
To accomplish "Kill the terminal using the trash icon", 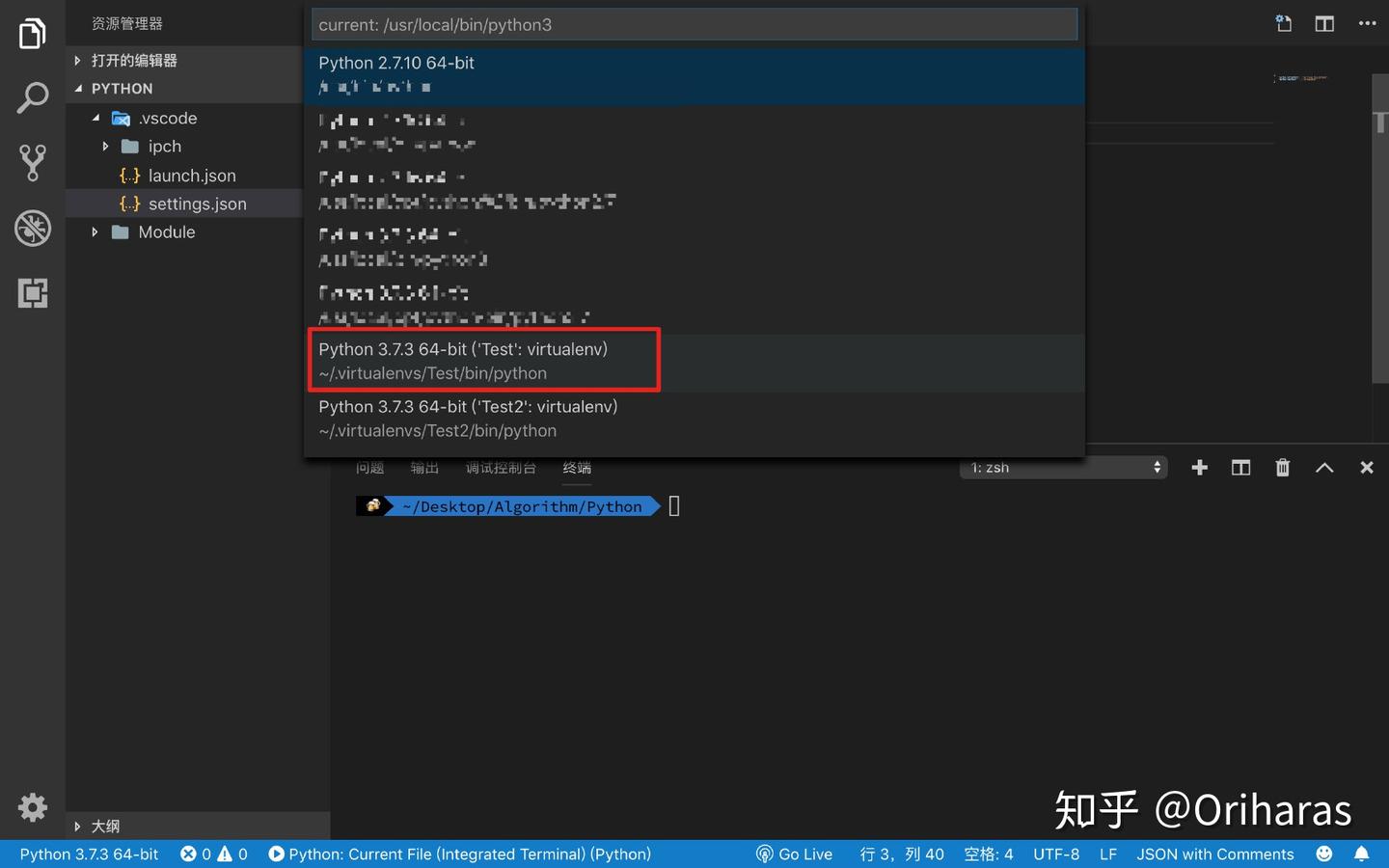I will click(x=1282, y=467).
